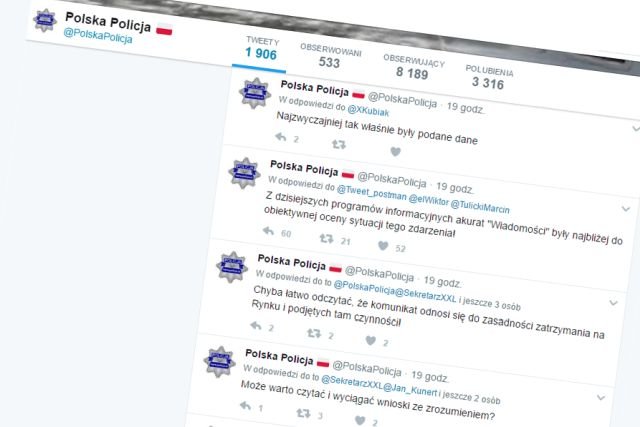
Task: Open more-options chevron on 'Może warto czytać' tweet
Action: (601, 397)
